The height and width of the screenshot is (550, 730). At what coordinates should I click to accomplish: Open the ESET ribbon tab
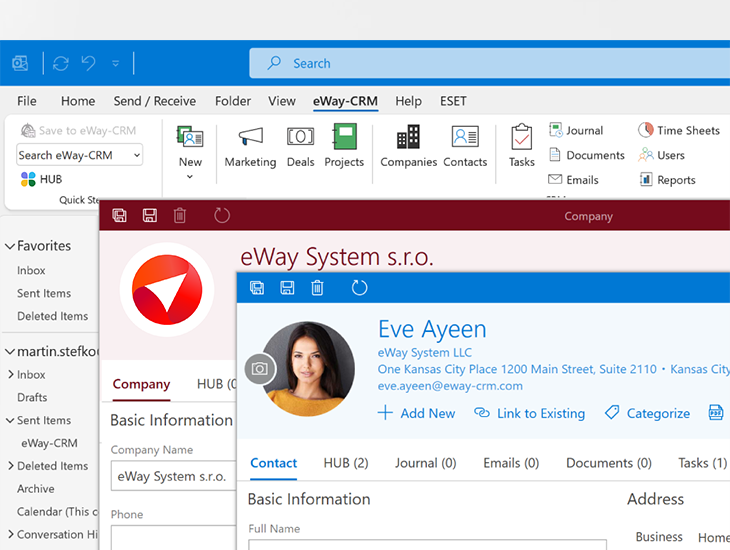[453, 101]
